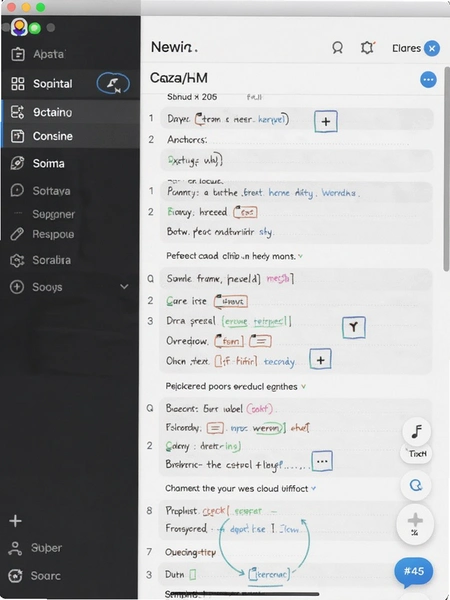Image resolution: width=450 pixels, height=600 pixels.
Task: Click the Super person icon
Action: 15,548
